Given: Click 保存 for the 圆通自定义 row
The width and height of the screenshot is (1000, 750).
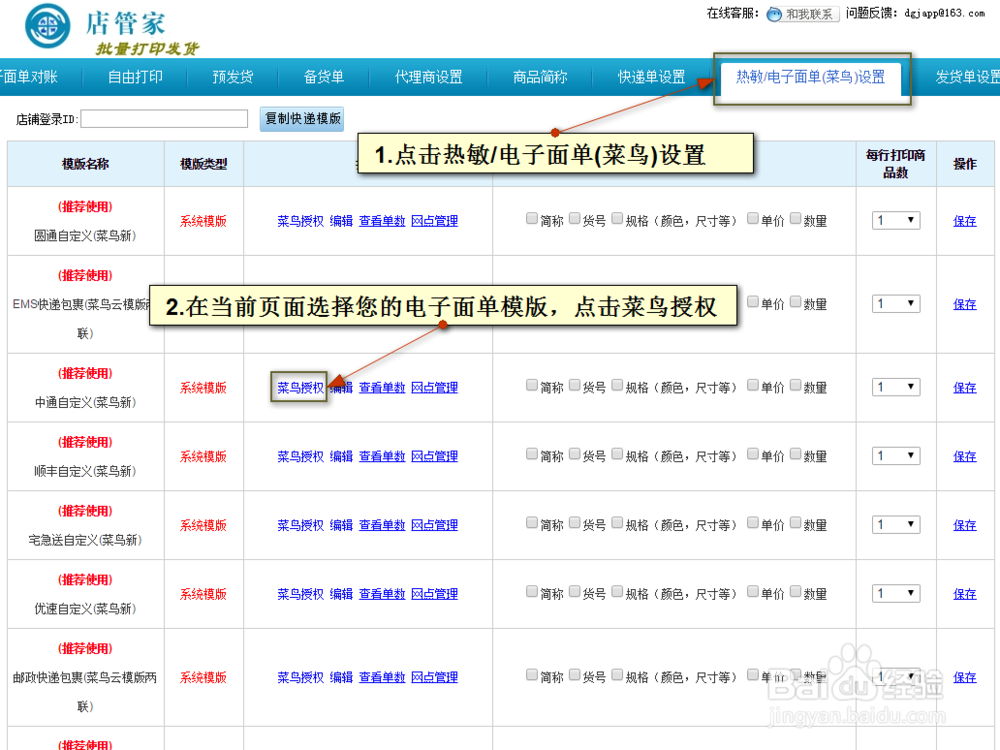Looking at the screenshot, I should [964, 221].
